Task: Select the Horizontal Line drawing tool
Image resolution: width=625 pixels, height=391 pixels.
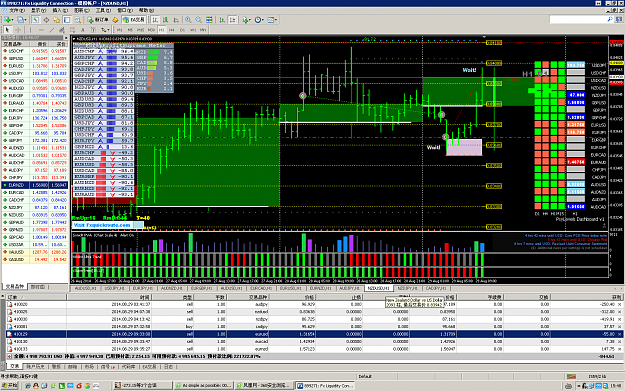Action: point(41,30)
